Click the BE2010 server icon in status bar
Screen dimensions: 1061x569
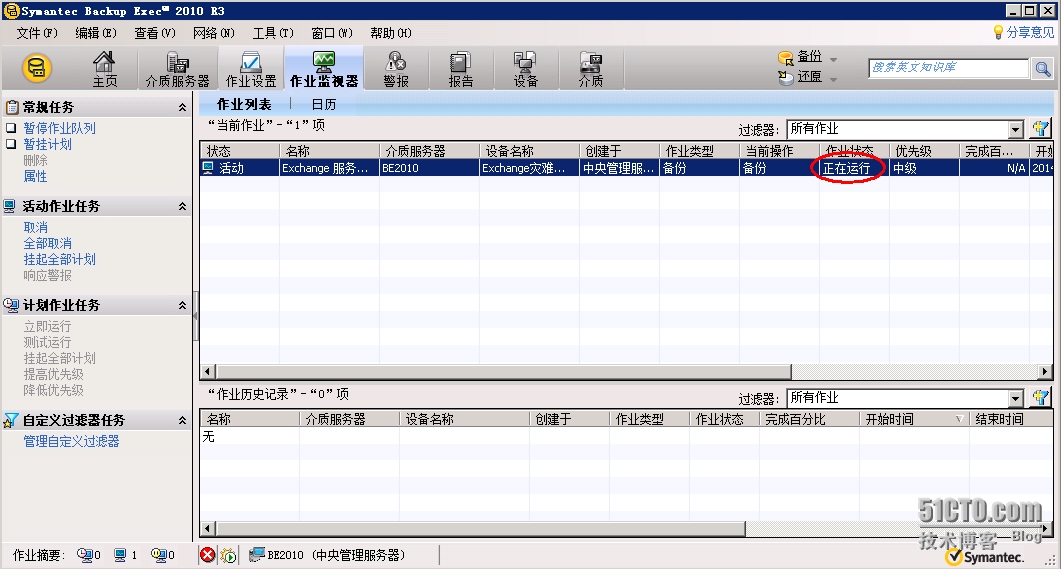256,555
